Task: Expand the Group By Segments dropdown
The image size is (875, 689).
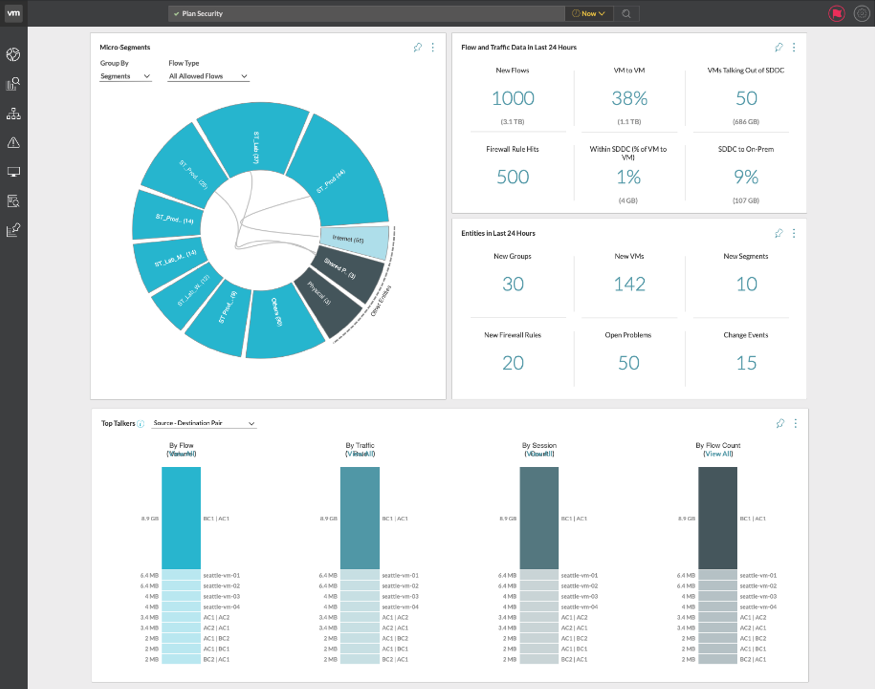Action: [126, 76]
